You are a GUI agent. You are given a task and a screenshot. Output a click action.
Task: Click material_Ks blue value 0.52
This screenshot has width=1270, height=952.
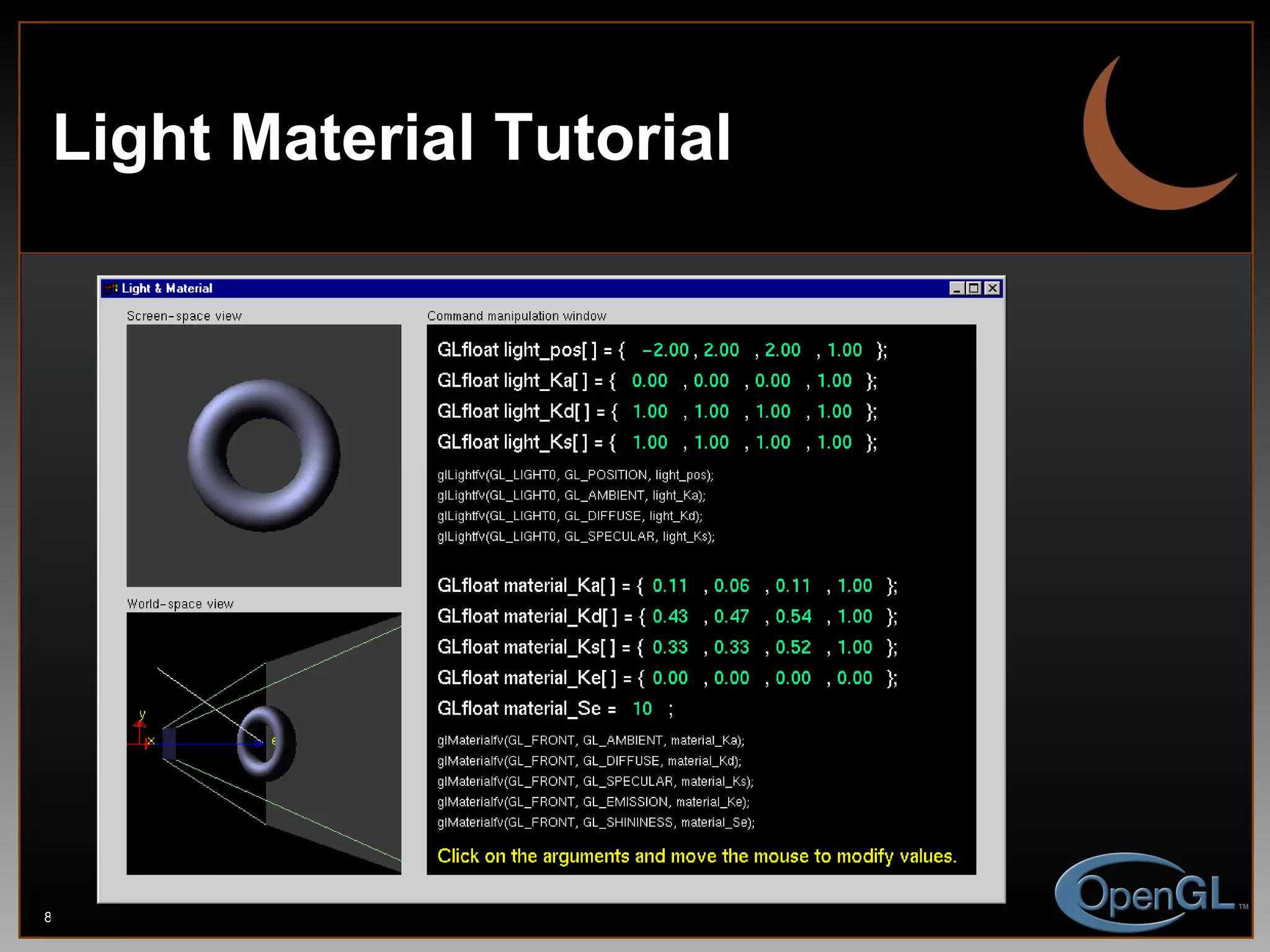point(793,648)
